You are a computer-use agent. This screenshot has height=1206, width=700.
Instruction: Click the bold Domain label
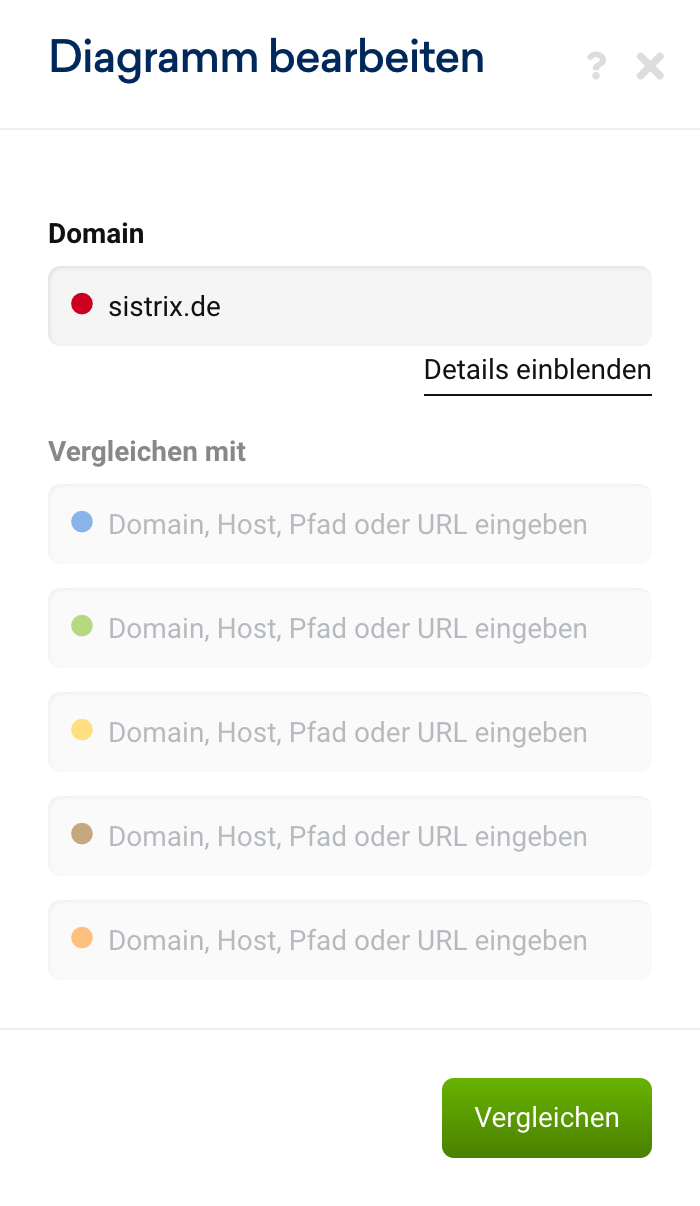96,234
